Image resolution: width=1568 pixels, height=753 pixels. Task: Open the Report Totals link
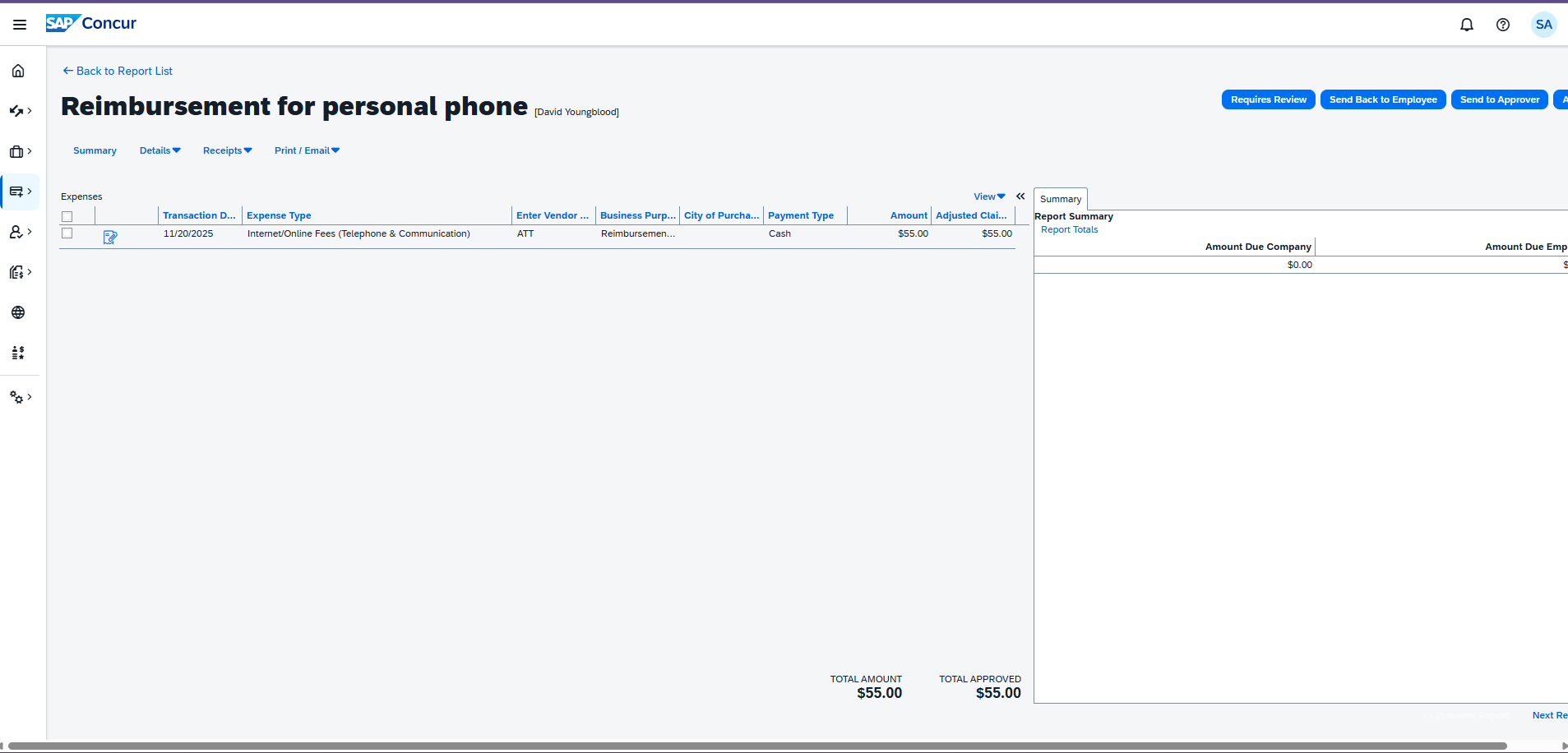(1069, 229)
